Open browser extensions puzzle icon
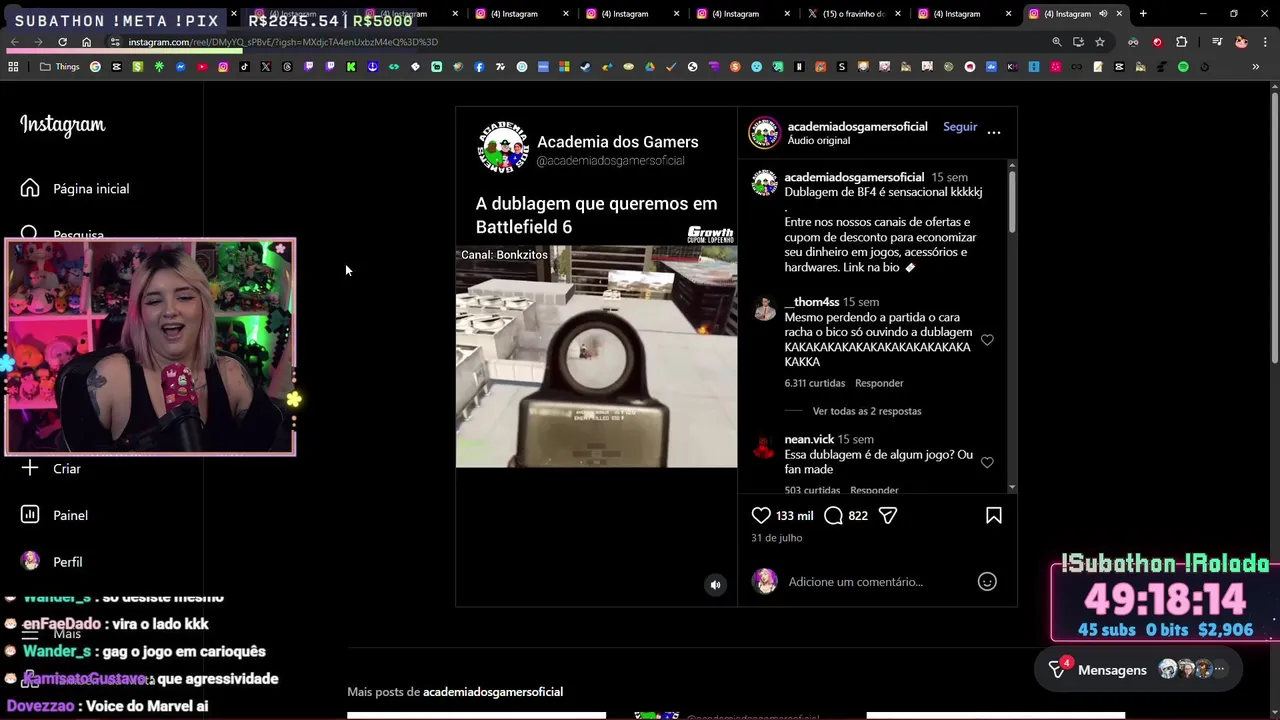Image resolution: width=1280 pixels, height=720 pixels. pos(1181,42)
